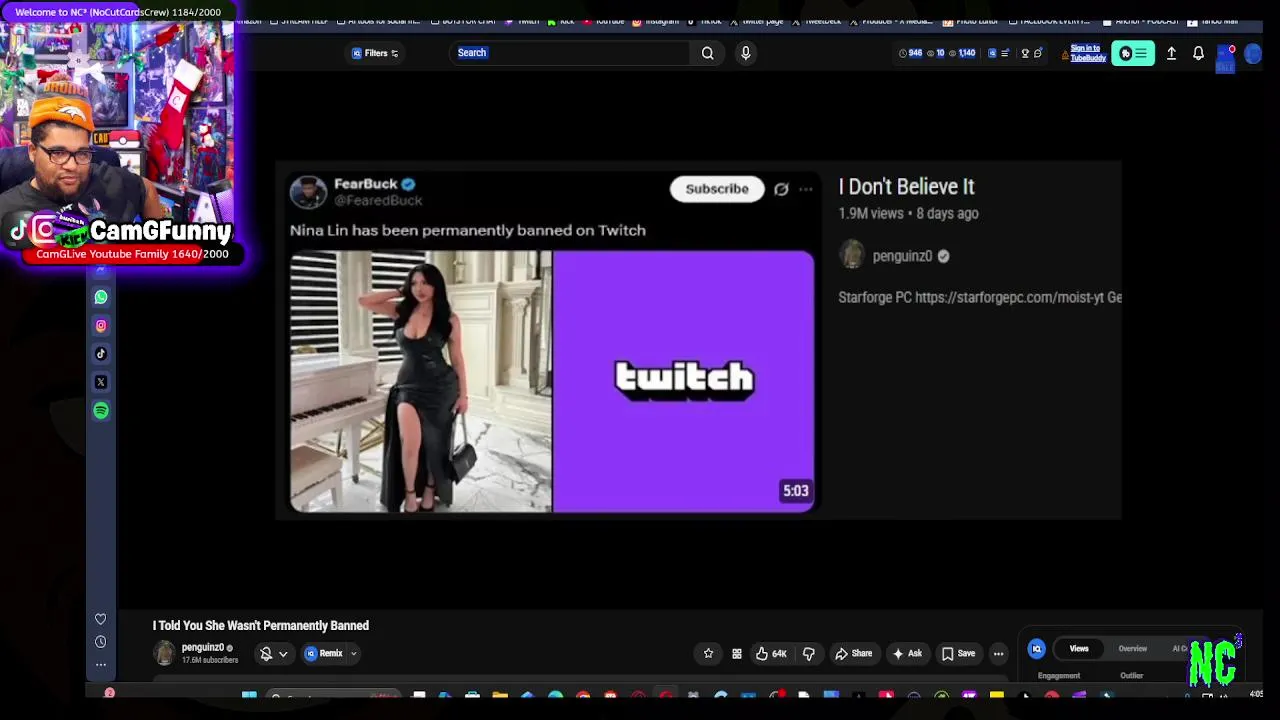This screenshot has width=1280, height=720.
Task: Subscribe to FearBuck in the video
Action: click(717, 189)
